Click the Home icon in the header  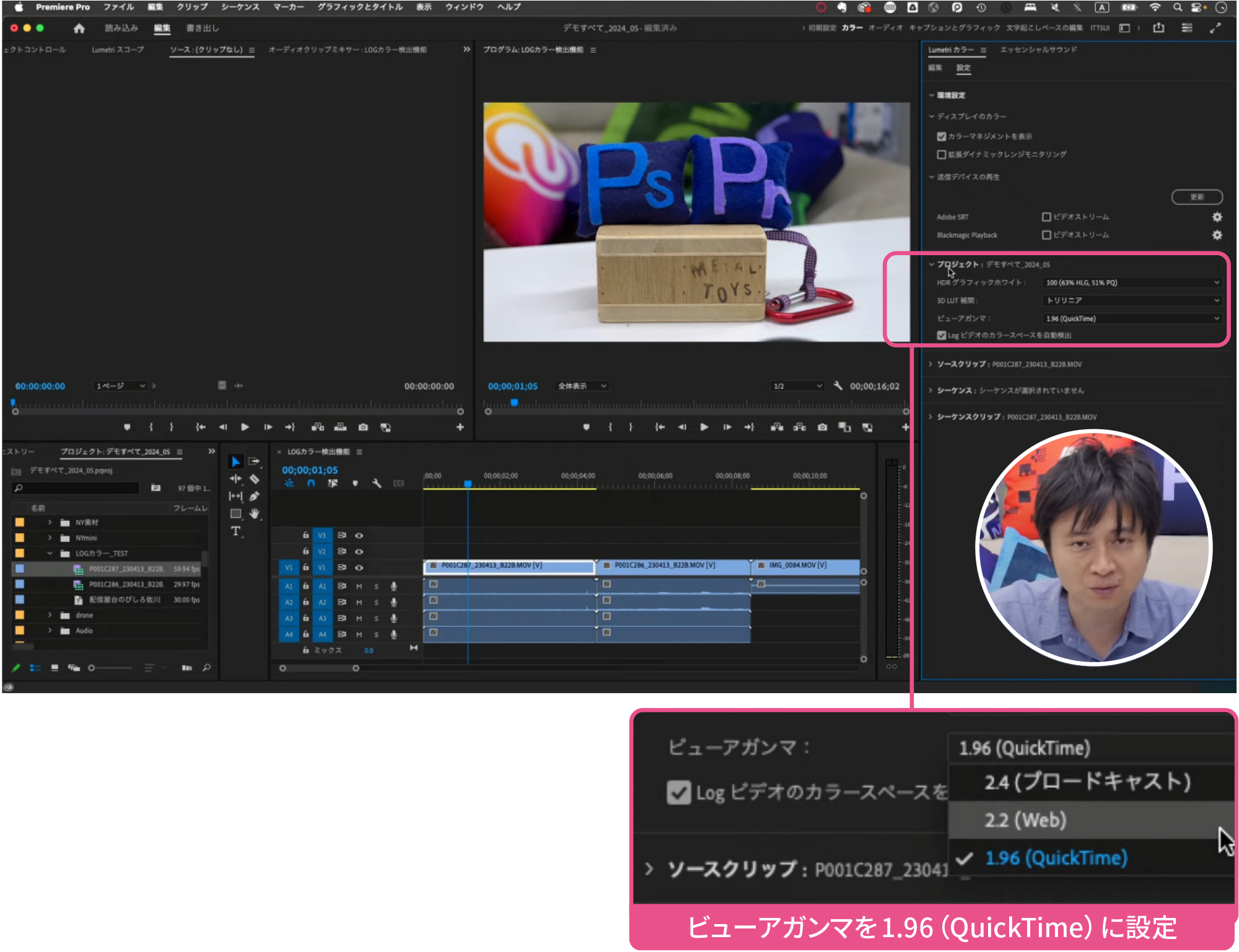(79, 28)
